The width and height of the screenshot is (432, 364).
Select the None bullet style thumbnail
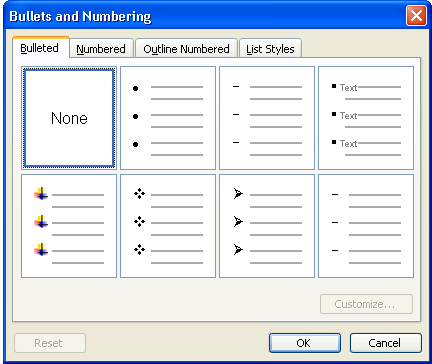(x=69, y=118)
